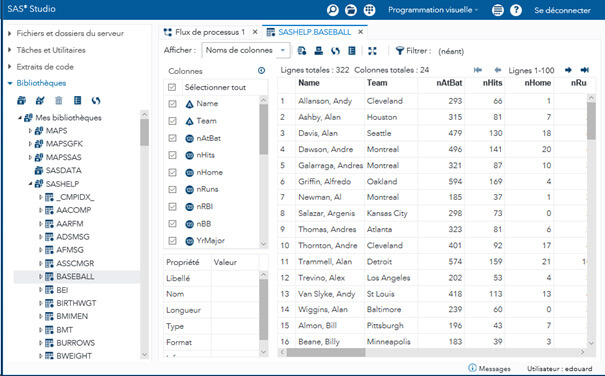Go to next rows page arrow
Viewport: 605px width, 376px height.
point(568,70)
